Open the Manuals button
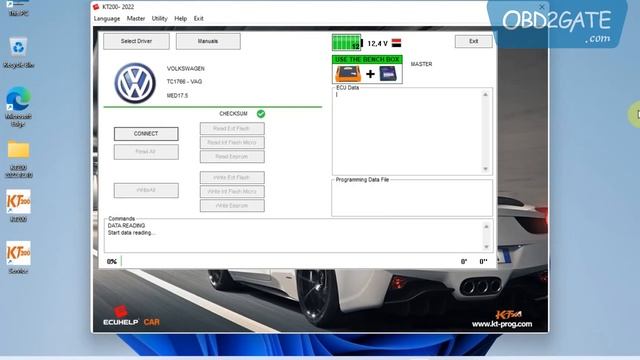The image size is (640, 360). (x=208, y=41)
